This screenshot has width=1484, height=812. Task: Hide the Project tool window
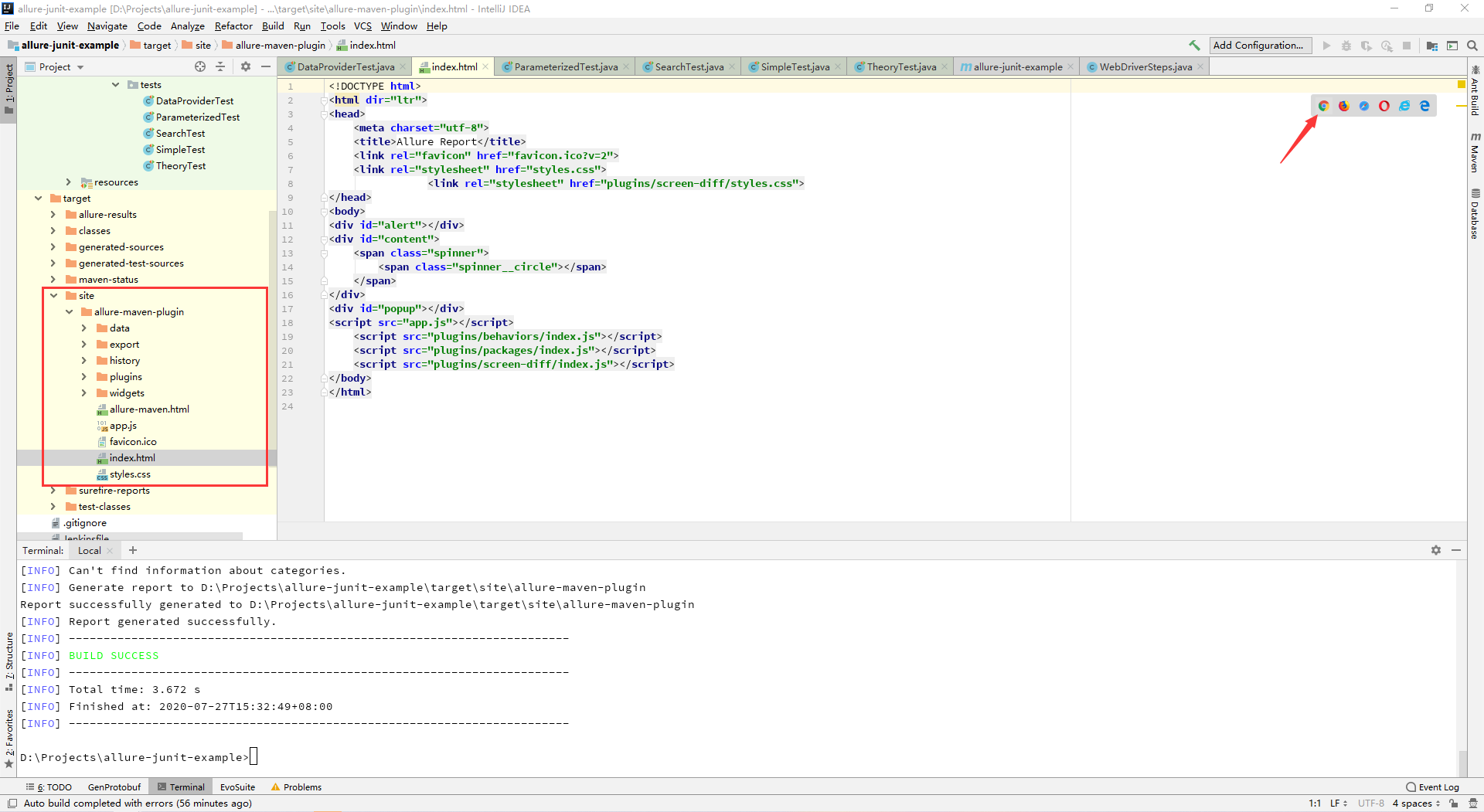point(266,66)
